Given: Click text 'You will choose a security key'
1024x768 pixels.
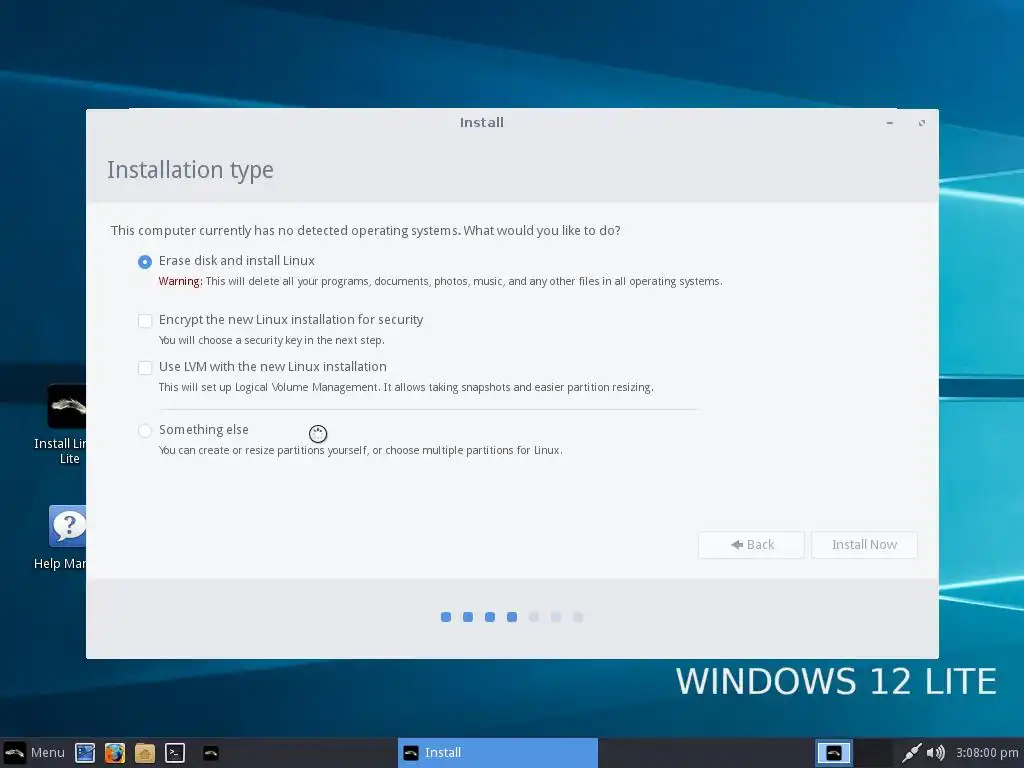Looking at the screenshot, I should coord(272,340).
